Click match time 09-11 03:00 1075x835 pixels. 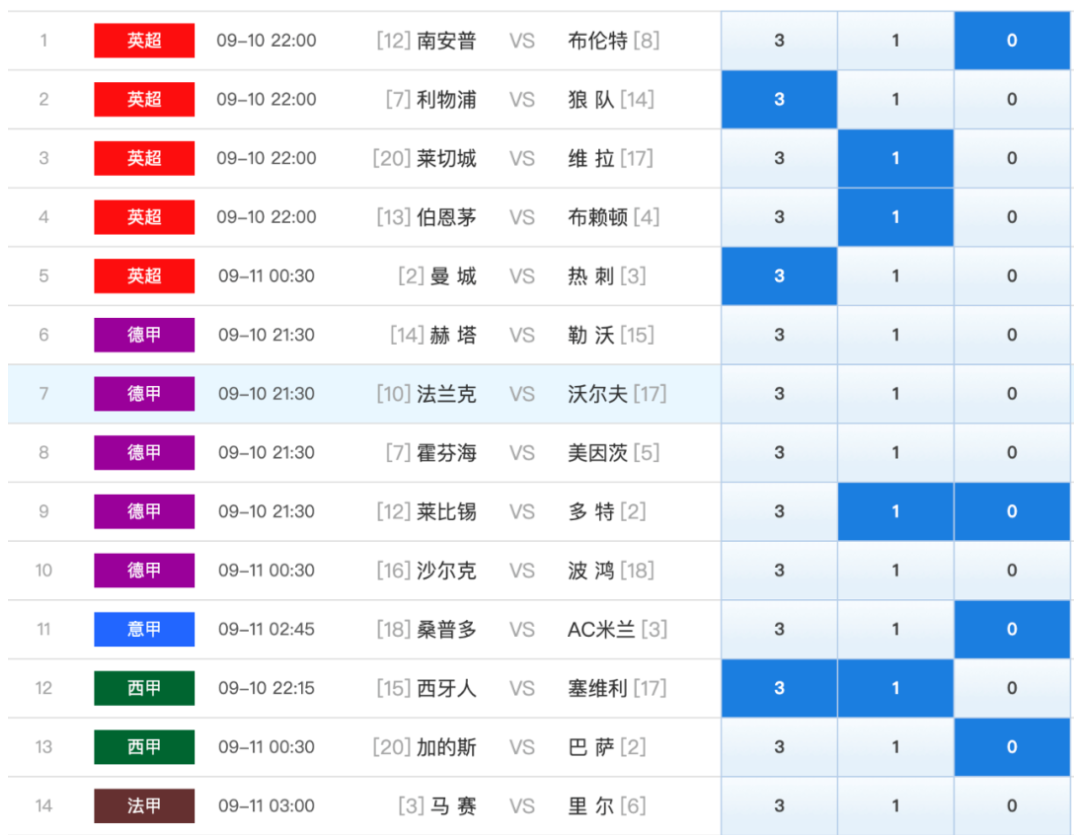point(266,806)
